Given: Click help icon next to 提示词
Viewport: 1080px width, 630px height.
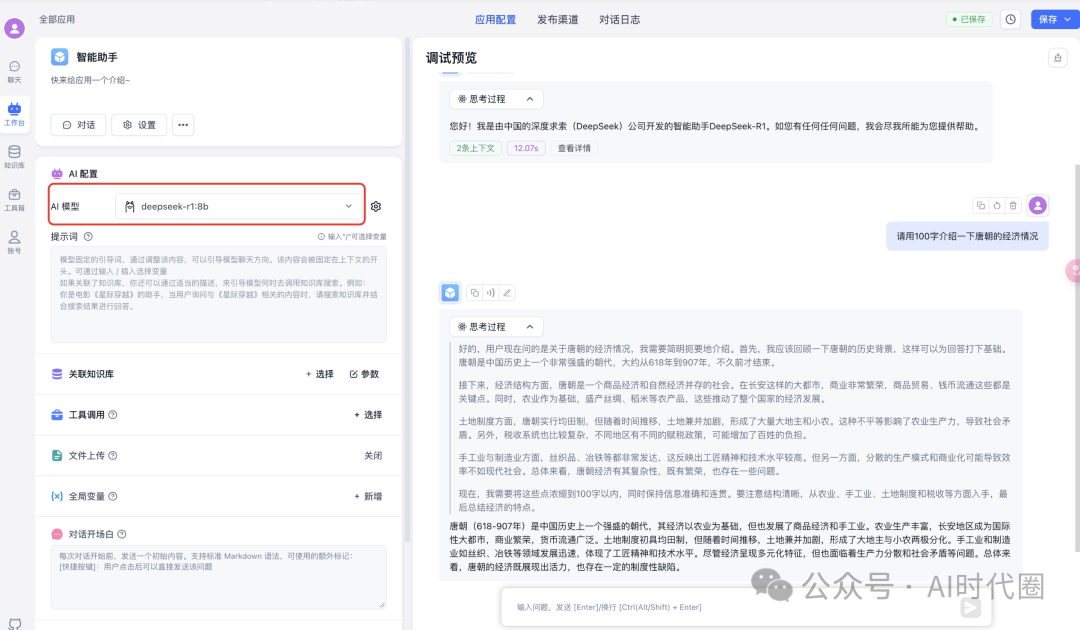Looking at the screenshot, I should click(x=88, y=236).
